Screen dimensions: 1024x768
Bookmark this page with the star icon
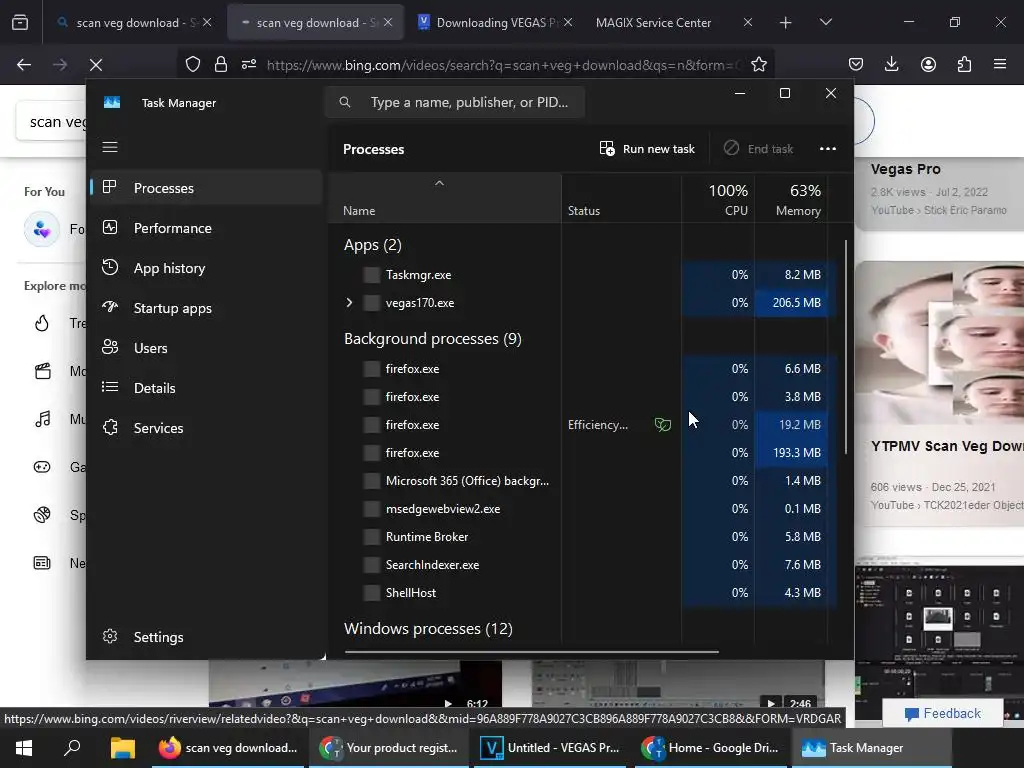tap(759, 65)
